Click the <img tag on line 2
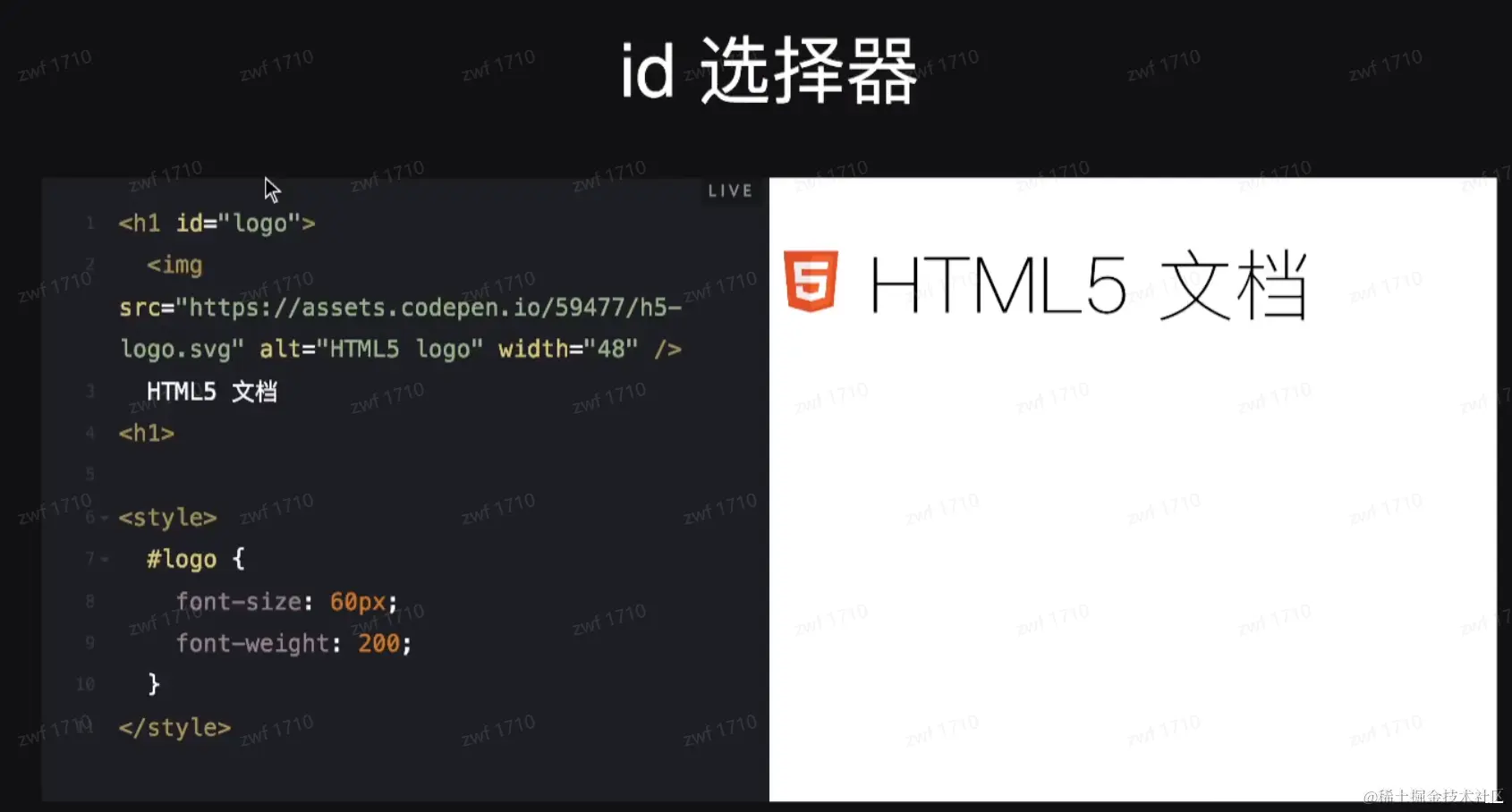 174,265
